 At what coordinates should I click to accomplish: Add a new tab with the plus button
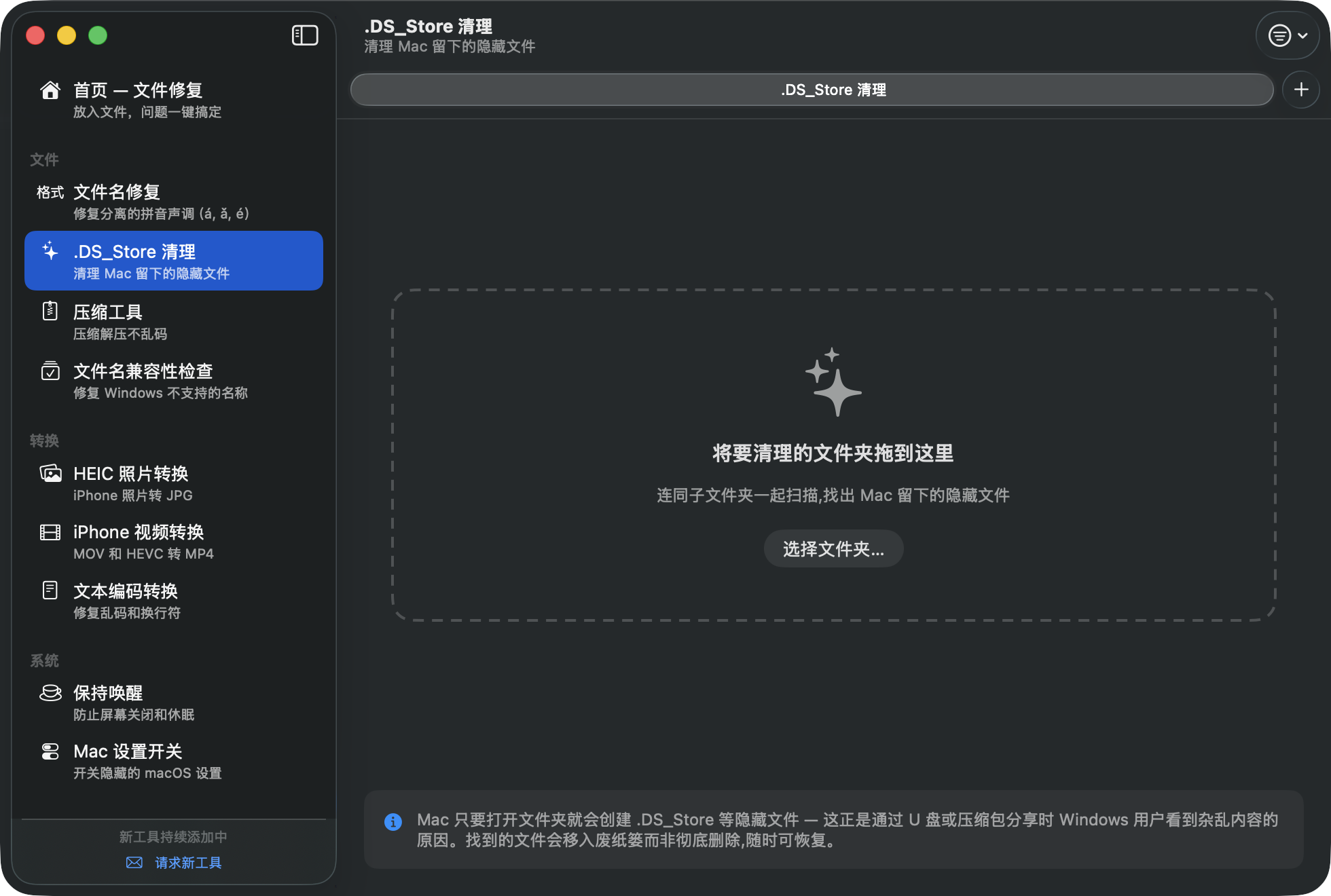[x=1301, y=90]
